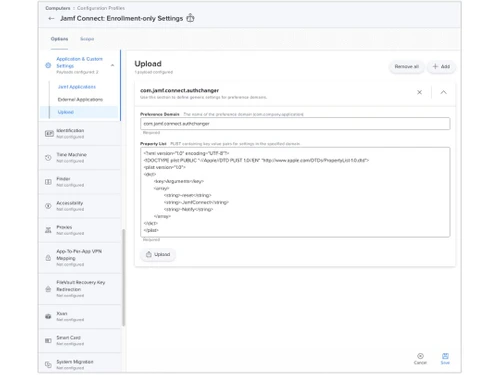Open the Xsan payload

80,316
